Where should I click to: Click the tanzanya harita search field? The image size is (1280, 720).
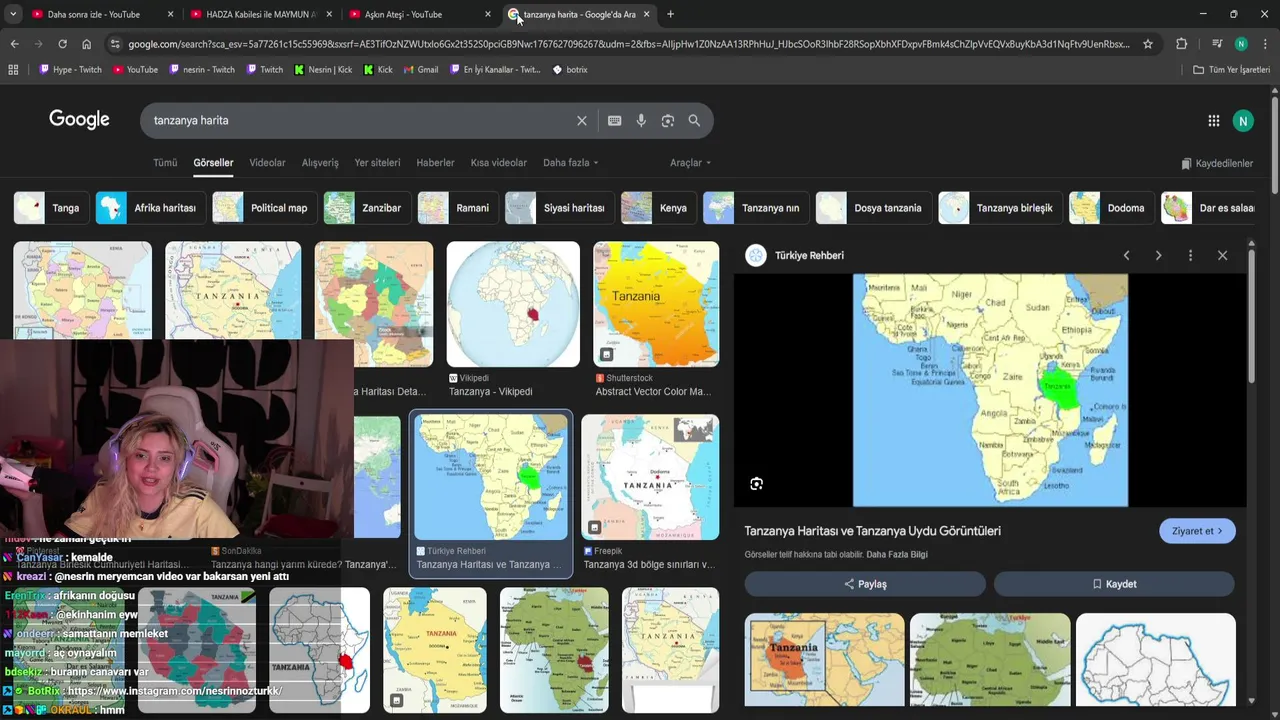360,120
